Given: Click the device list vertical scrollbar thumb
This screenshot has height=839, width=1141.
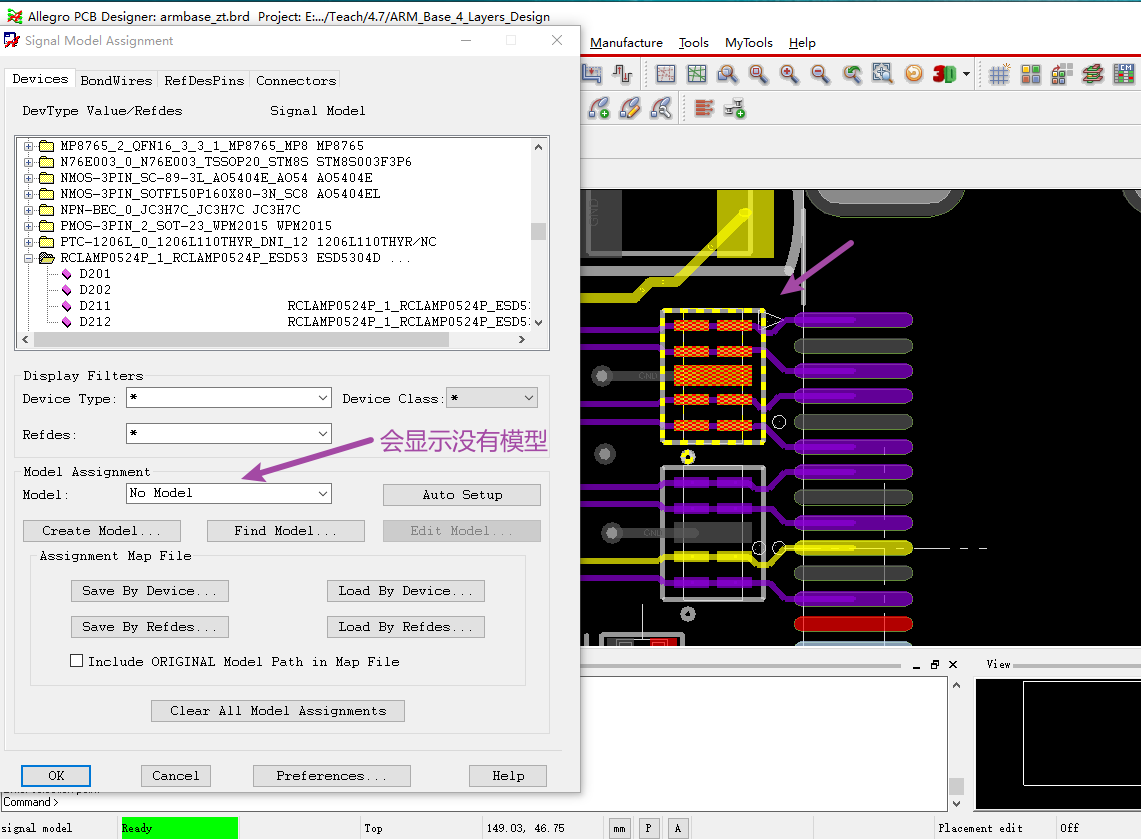Looking at the screenshot, I should point(538,231).
